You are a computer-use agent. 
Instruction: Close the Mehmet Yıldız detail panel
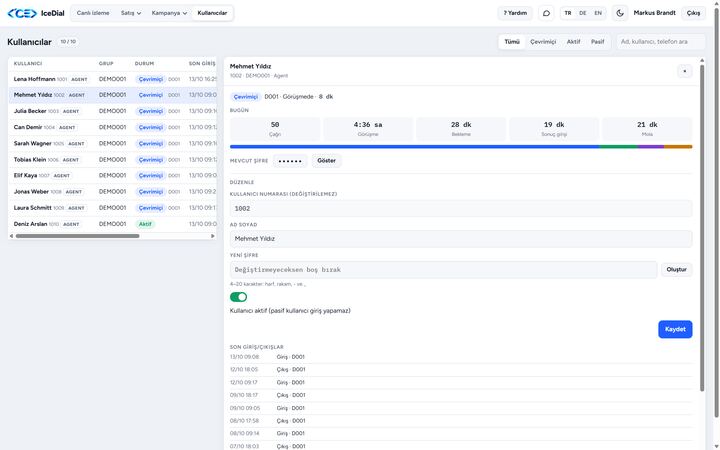pyautogui.click(x=685, y=71)
